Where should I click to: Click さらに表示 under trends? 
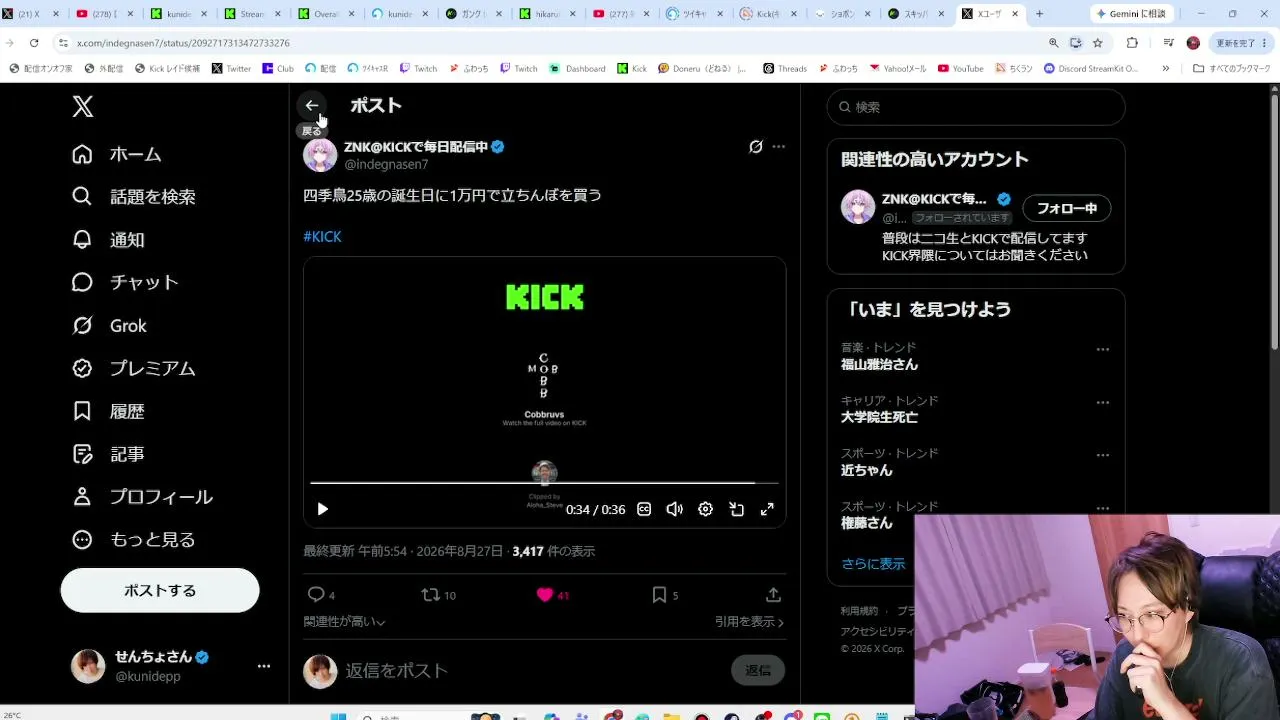873,564
